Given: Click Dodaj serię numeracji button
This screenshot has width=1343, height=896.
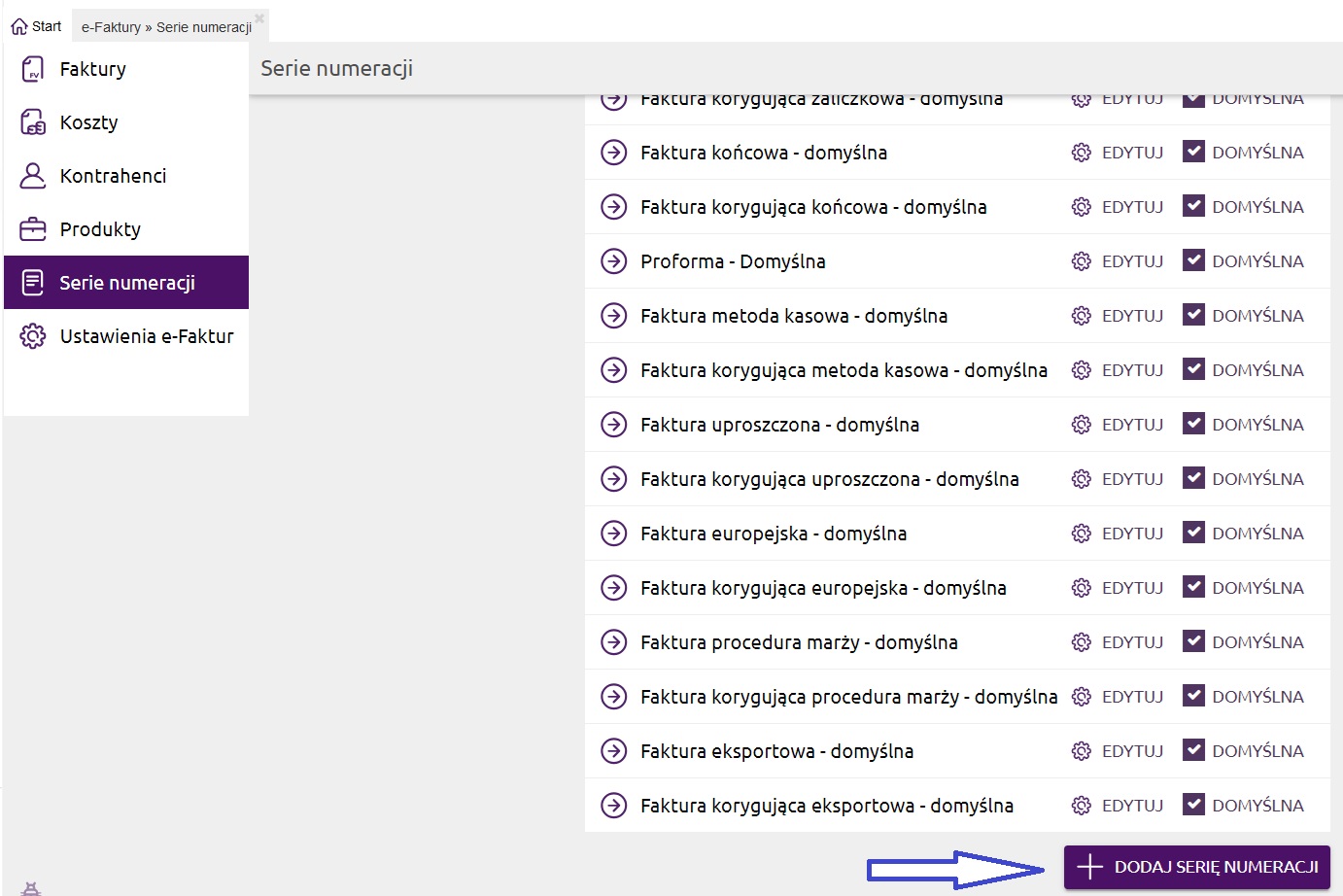Looking at the screenshot, I should click(x=1197, y=867).
